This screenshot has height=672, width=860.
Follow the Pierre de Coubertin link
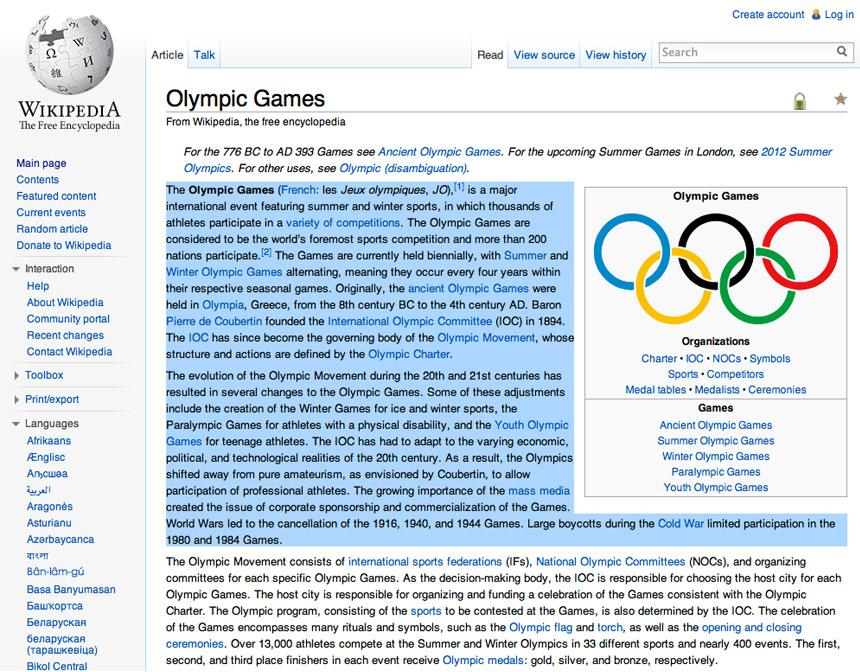coord(214,321)
